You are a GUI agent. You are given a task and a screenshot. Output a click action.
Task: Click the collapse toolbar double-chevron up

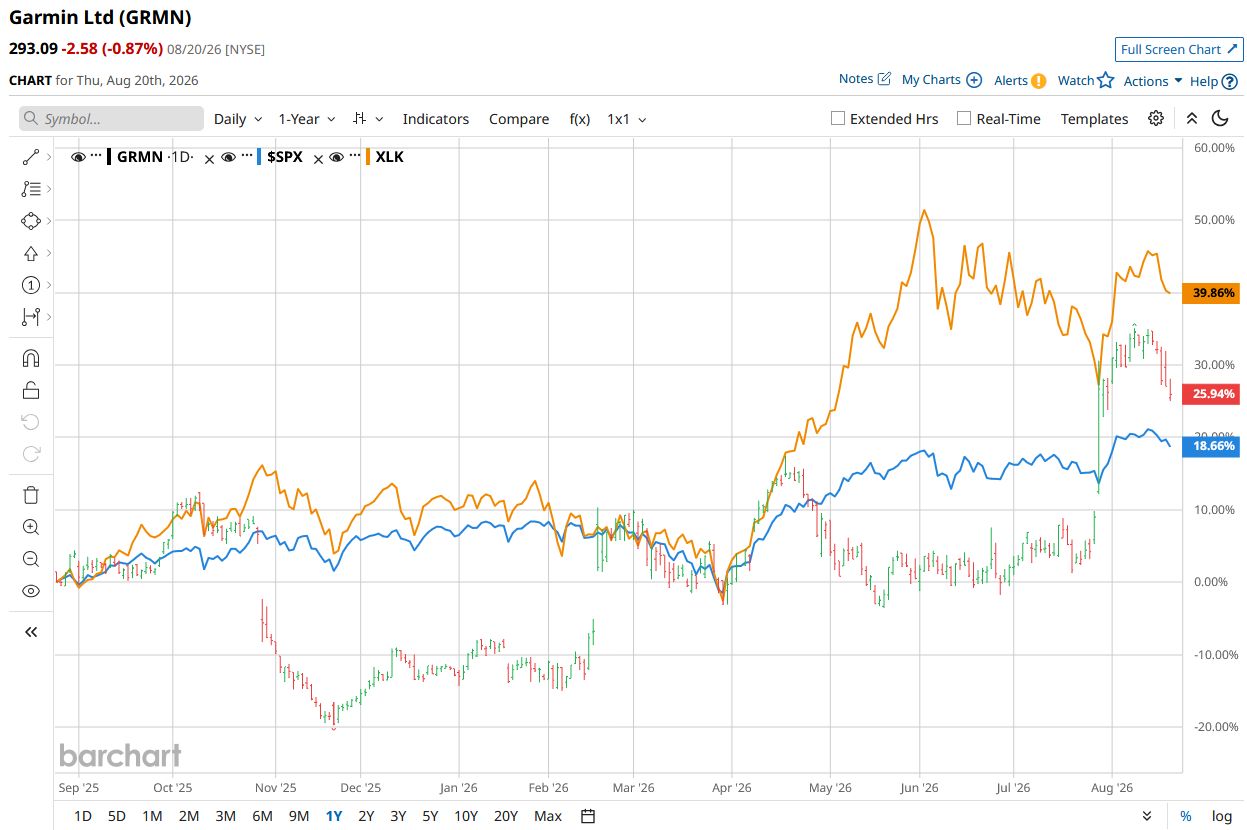pos(1192,118)
